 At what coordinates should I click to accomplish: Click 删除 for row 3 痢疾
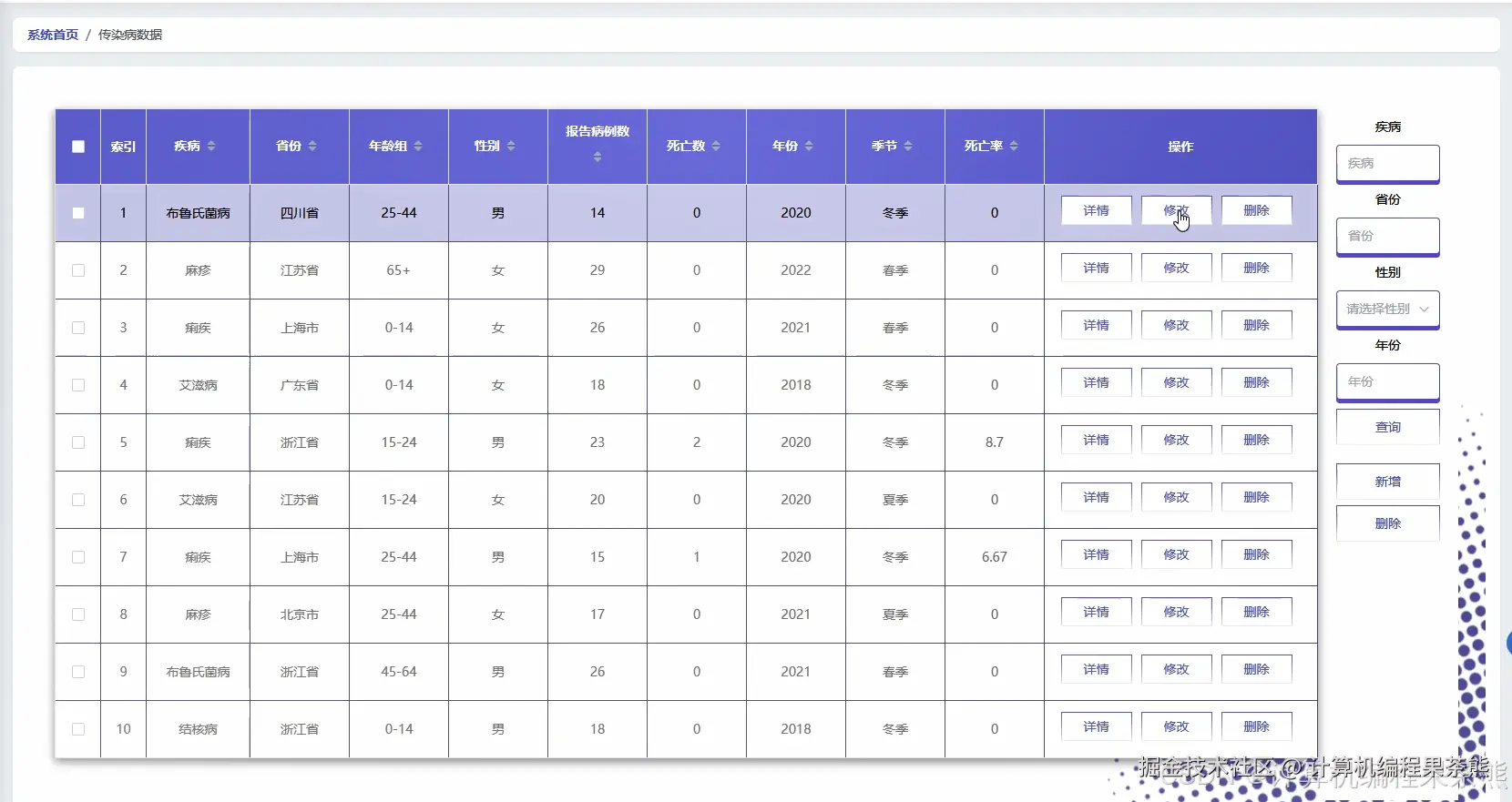pyautogui.click(x=1256, y=325)
